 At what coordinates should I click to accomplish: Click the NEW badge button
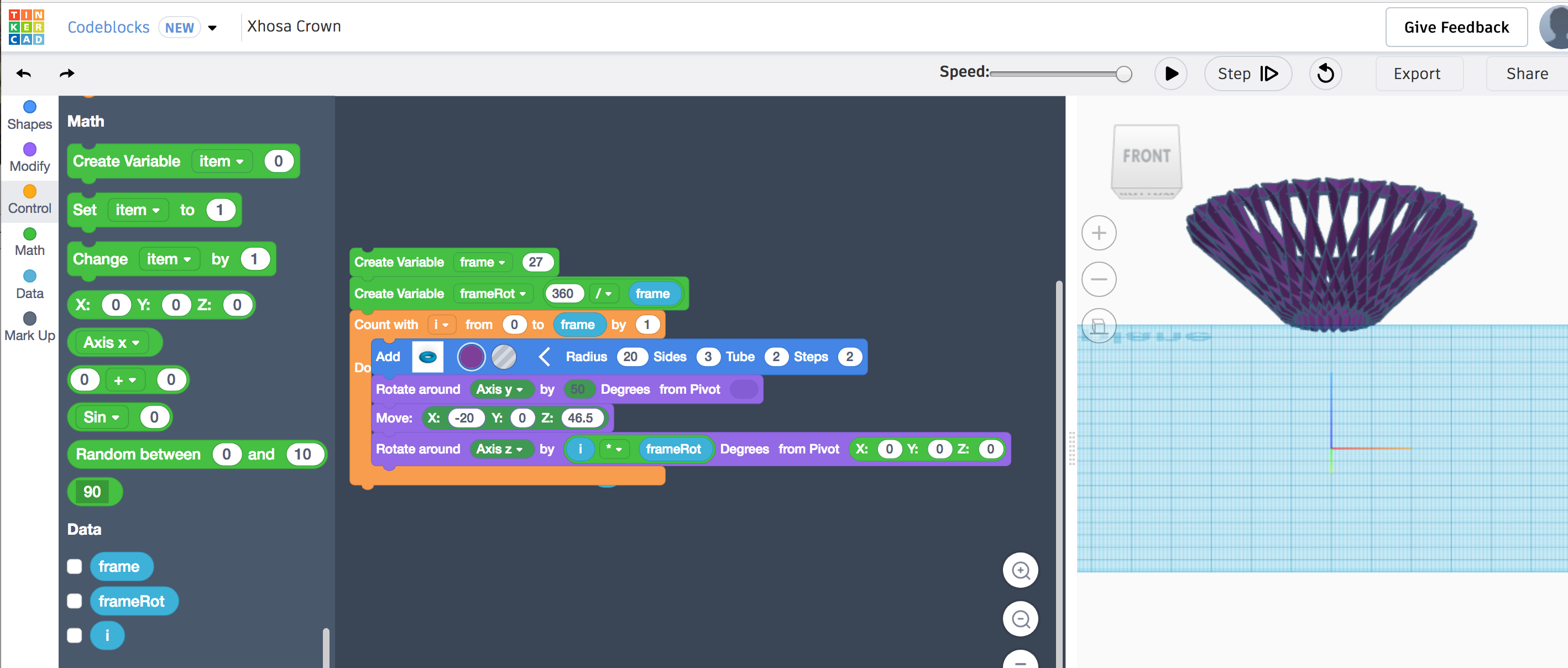[179, 28]
